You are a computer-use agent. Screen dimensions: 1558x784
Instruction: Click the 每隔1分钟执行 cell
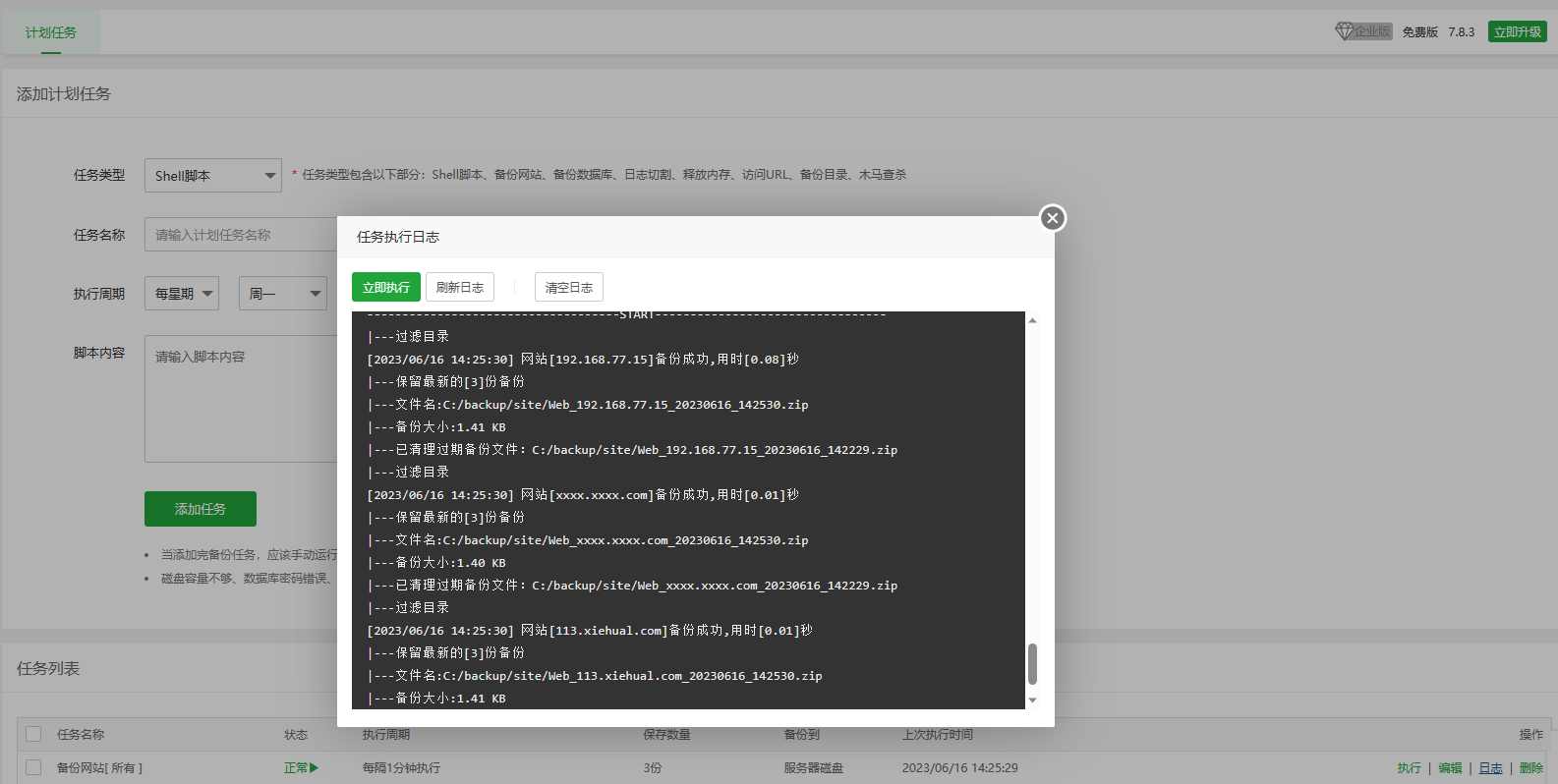(401, 768)
